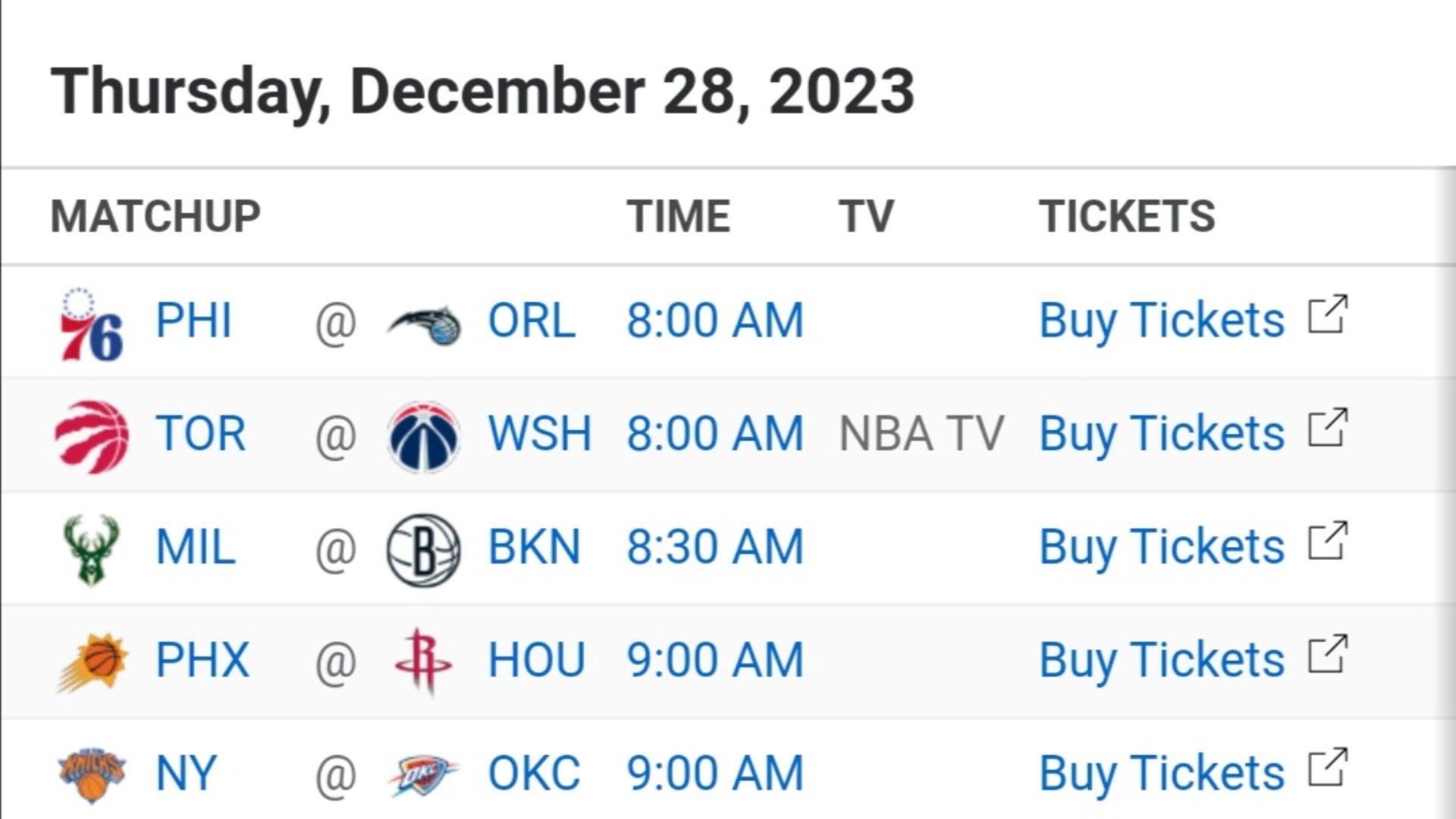
Task: Open the Oklahoma City Thunder logo
Action: (423, 775)
